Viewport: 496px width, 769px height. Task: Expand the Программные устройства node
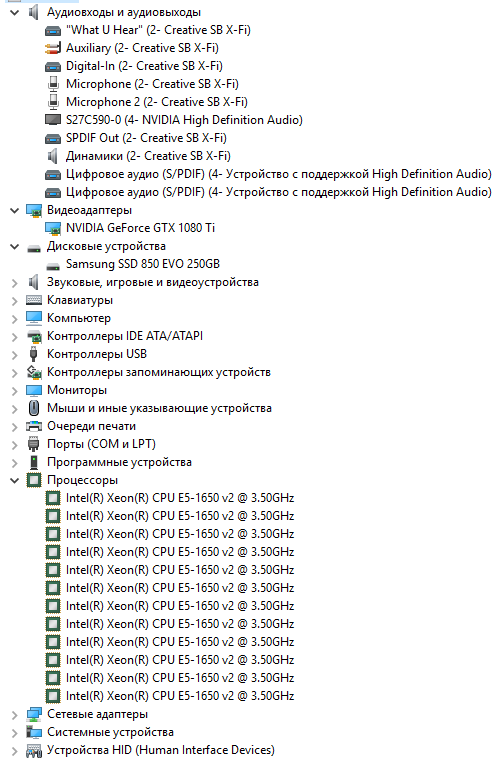[x=15, y=462]
